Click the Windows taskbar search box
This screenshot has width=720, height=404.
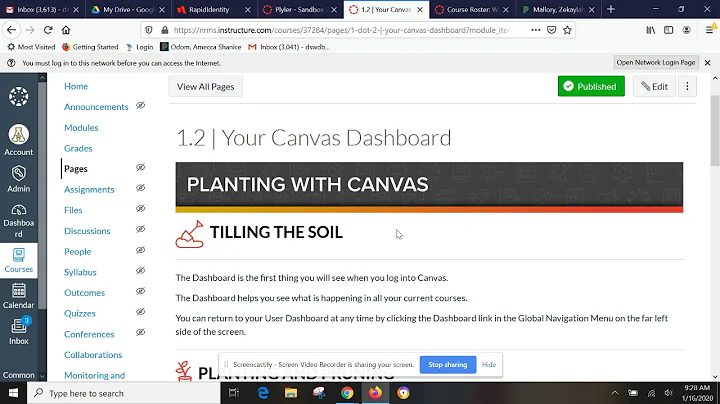click(124, 393)
